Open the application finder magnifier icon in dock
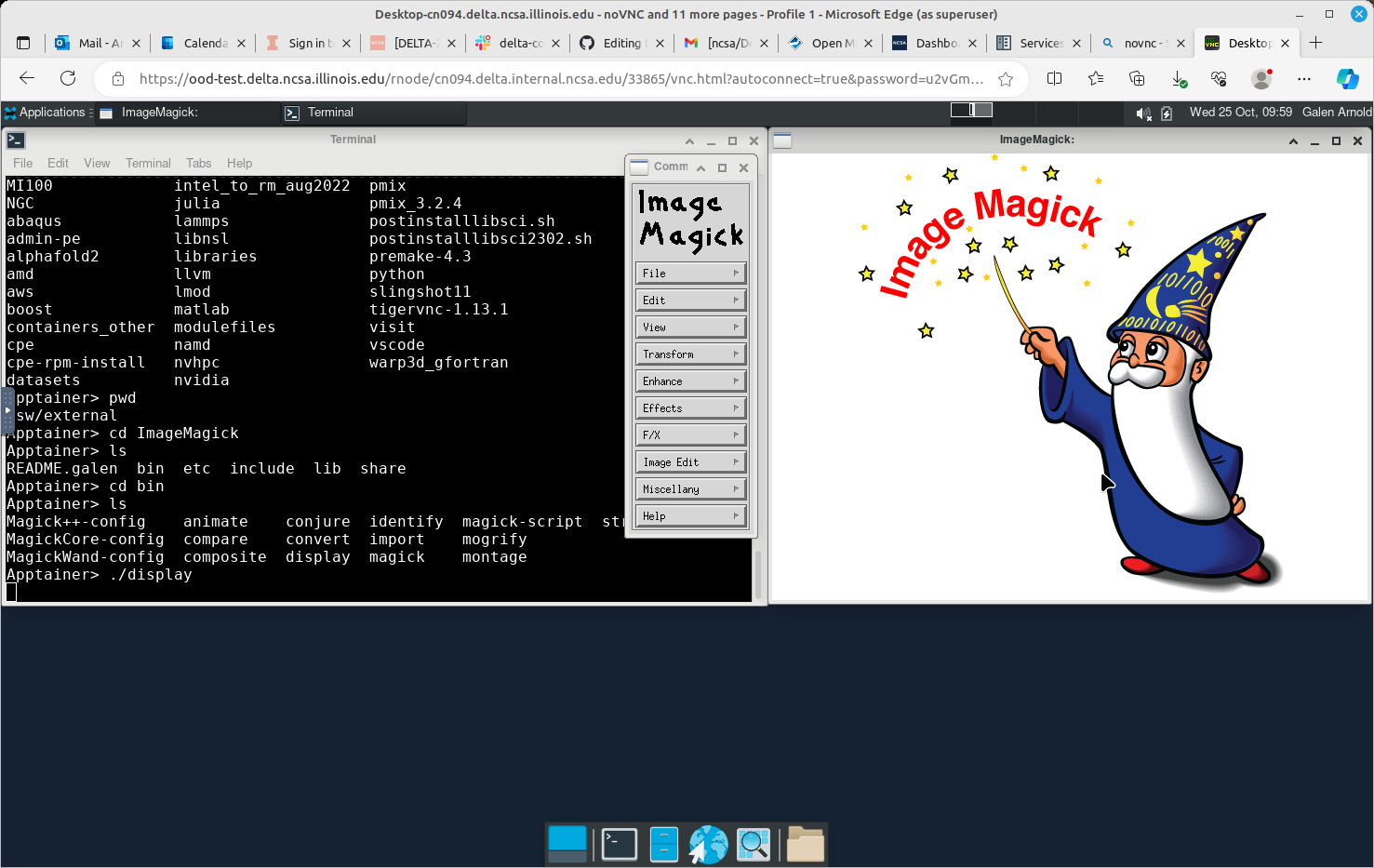The height and width of the screenshot is (868, 1374). 753,844
